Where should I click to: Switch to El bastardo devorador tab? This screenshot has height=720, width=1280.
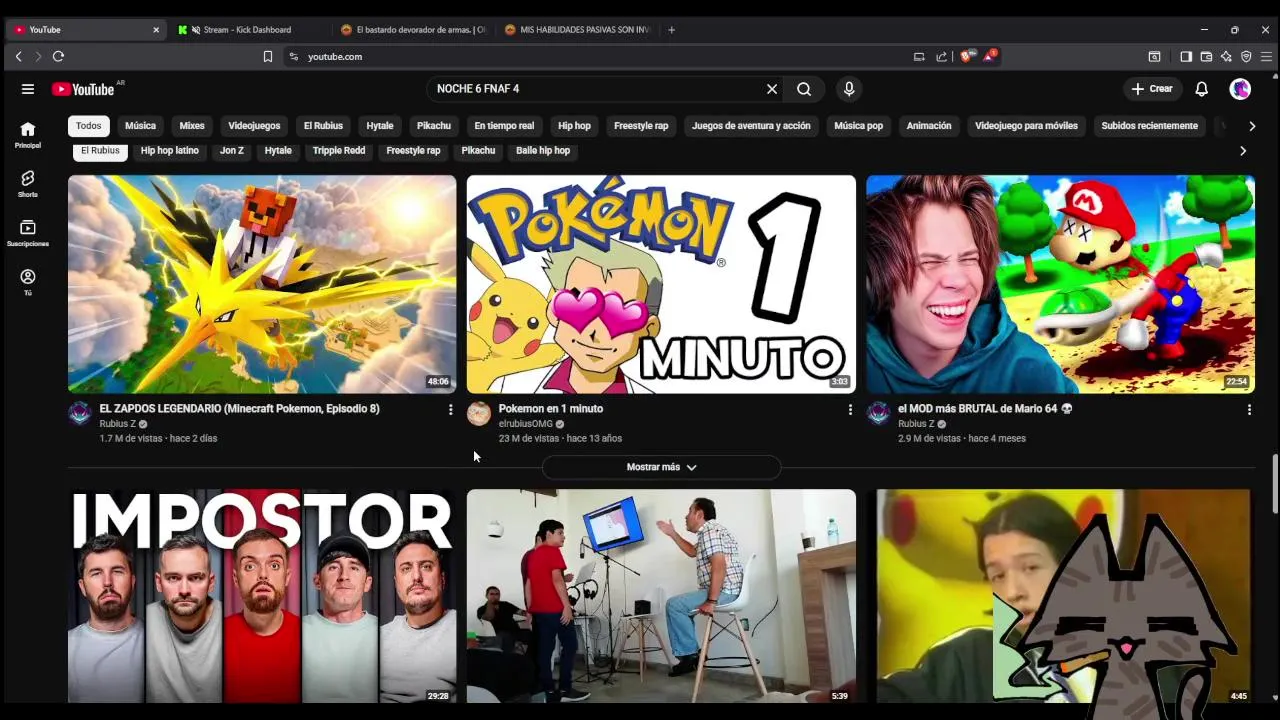click(x=412, y=30)
